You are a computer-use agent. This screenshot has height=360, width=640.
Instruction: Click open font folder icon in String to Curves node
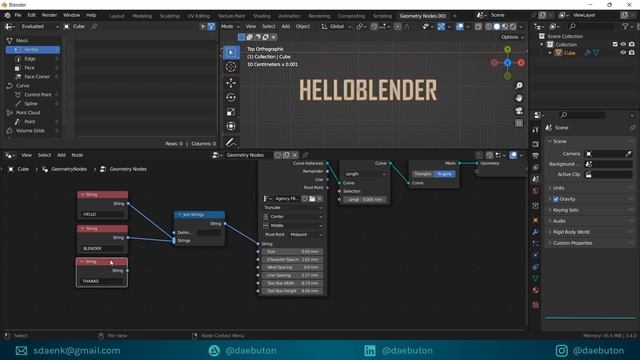click(312, 198)
